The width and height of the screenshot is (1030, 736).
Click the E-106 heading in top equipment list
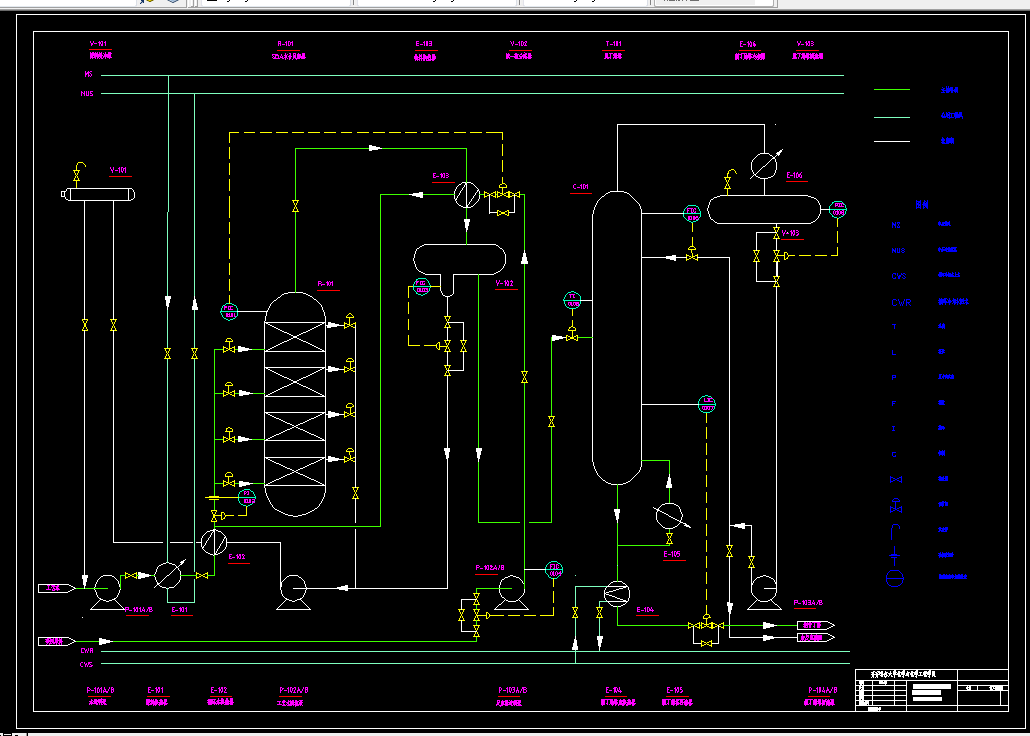tap(748, 44)
